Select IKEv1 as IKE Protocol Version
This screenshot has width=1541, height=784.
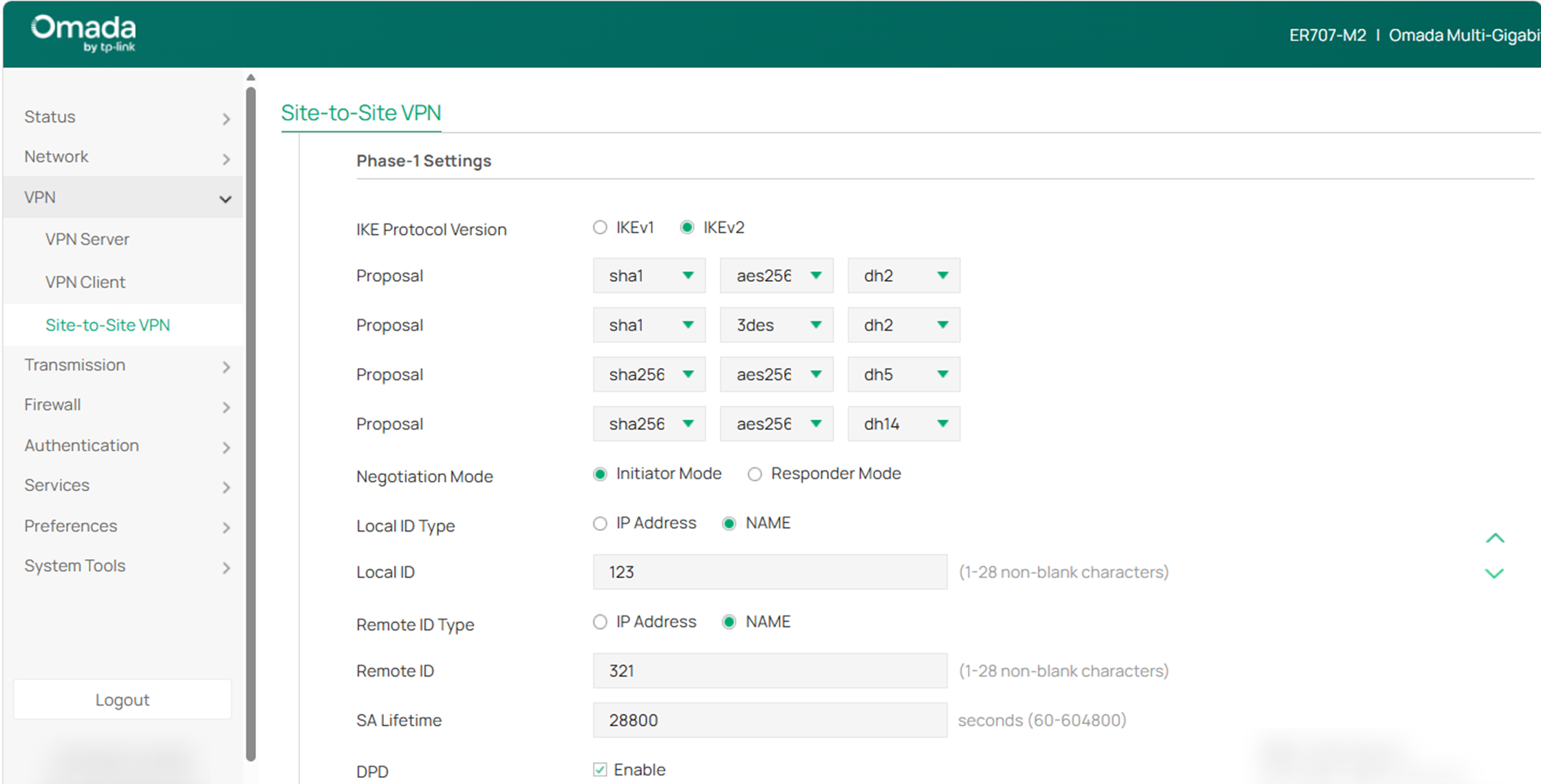(599, 227)
